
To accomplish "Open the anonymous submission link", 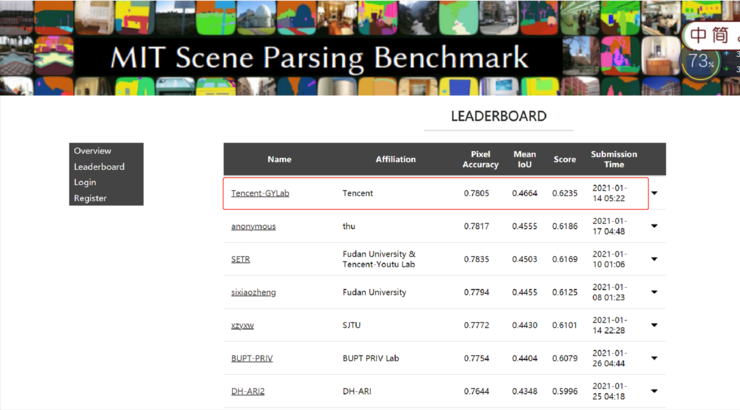I will point(253,226).
